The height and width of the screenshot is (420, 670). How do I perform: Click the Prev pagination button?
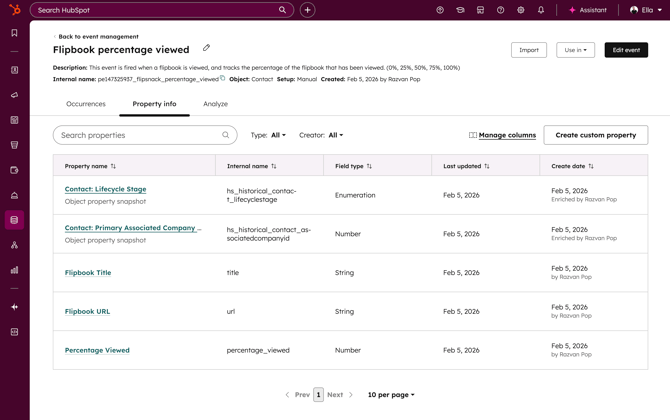298,395
